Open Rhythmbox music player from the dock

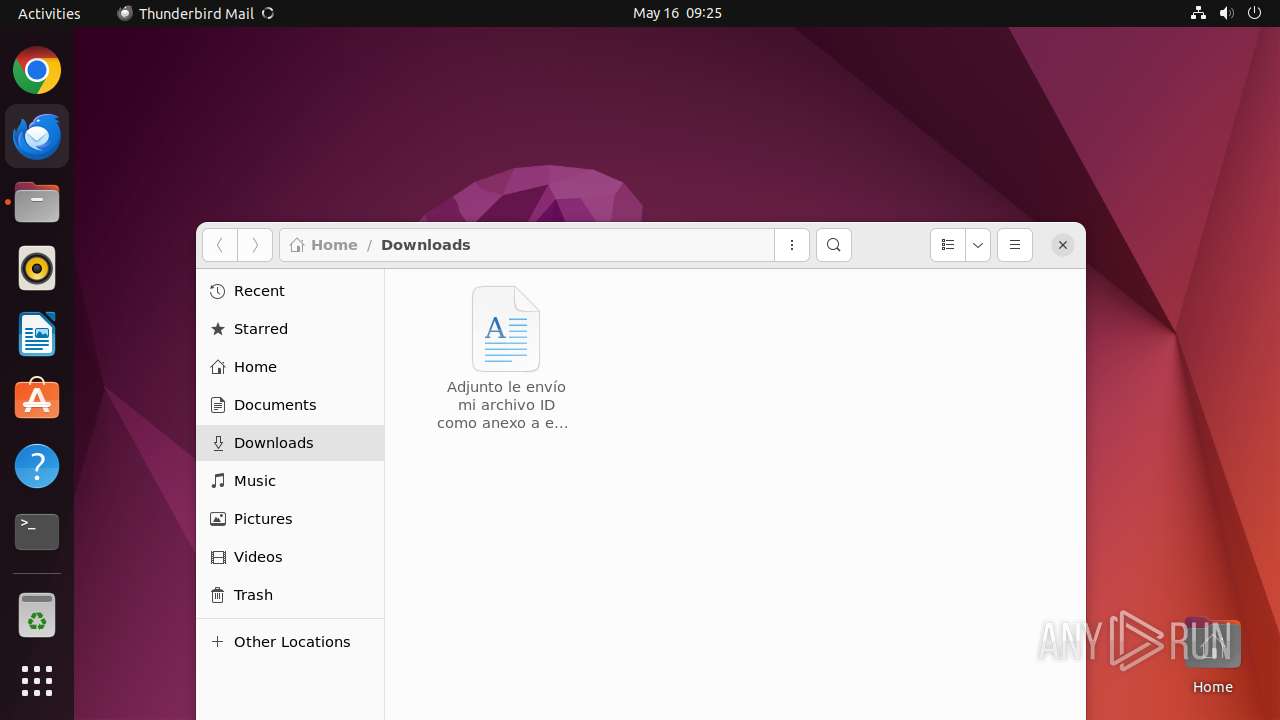37,268
